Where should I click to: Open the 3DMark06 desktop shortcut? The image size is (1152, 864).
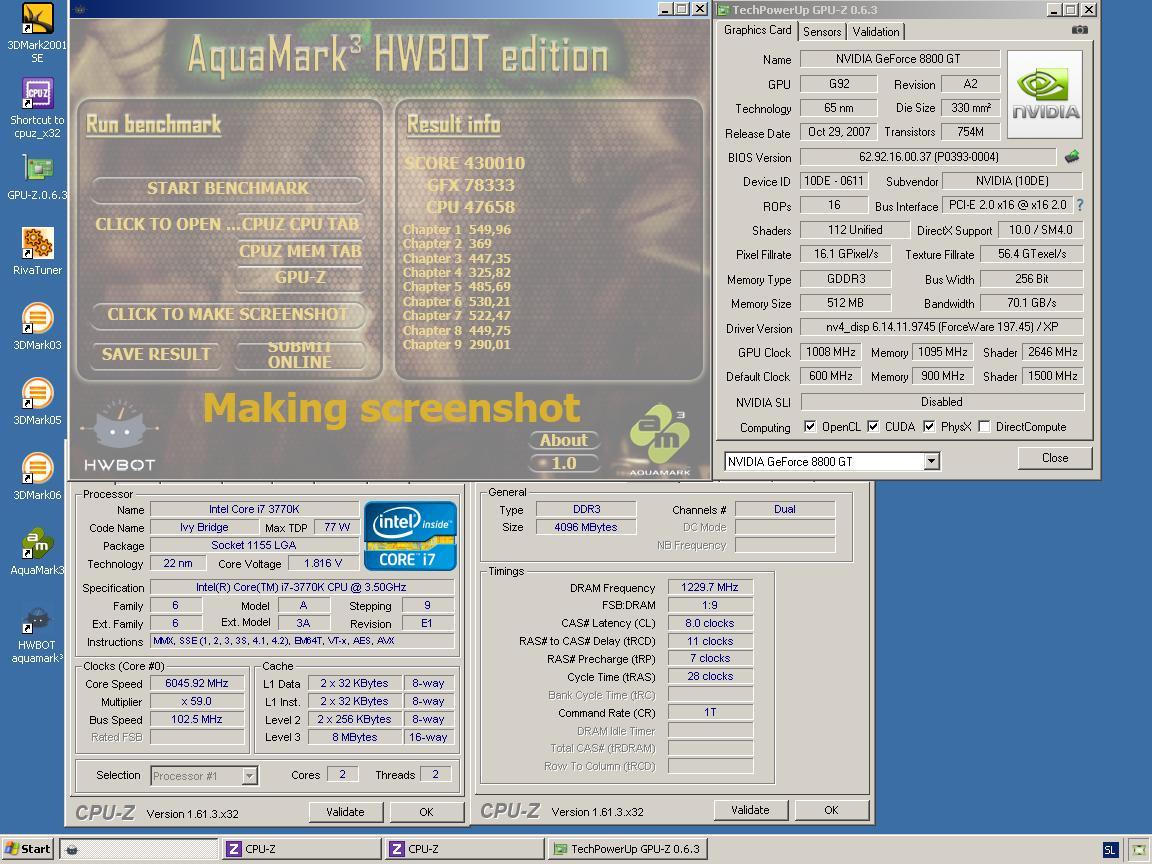click(37, 476)
